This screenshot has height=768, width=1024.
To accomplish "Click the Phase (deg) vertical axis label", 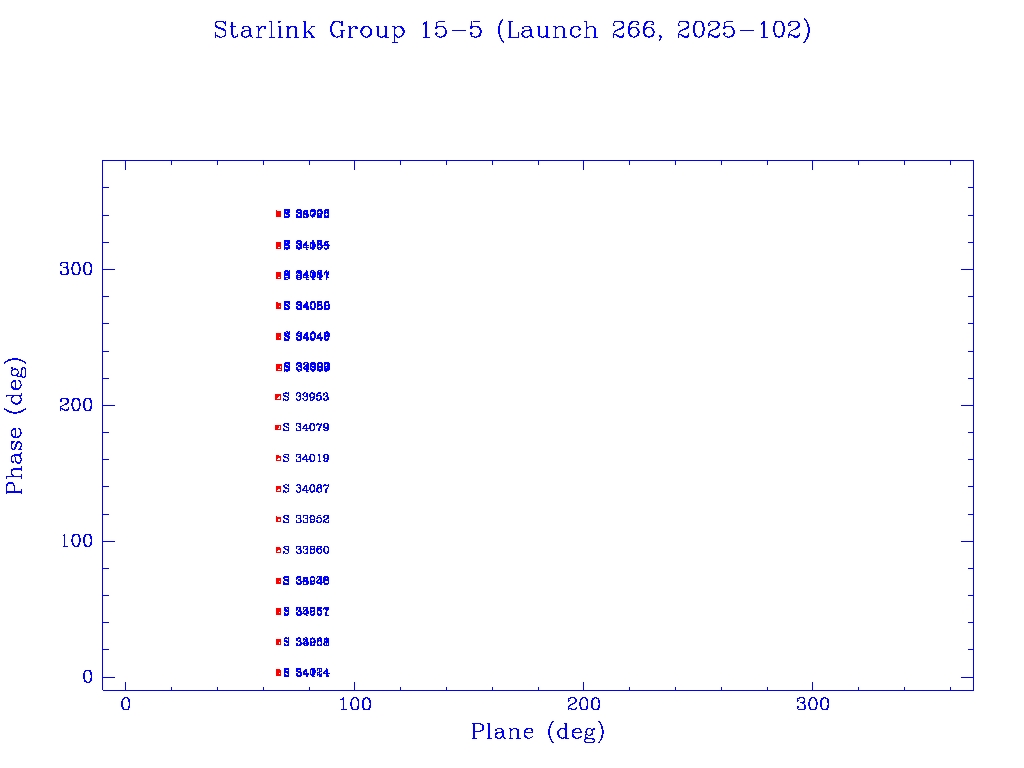I will pyautogui.click(x=16, y=425).
